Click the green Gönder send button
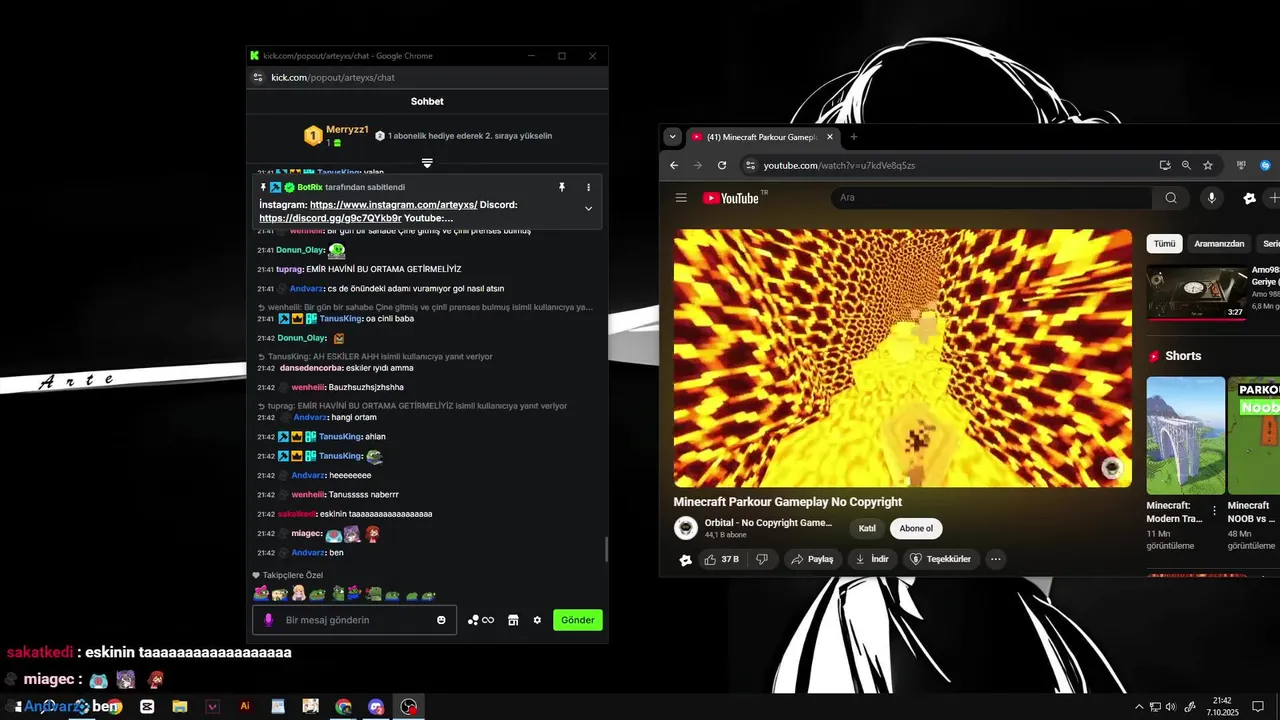The width and height of the screenshot is (1280, 720). coord(578,620)
